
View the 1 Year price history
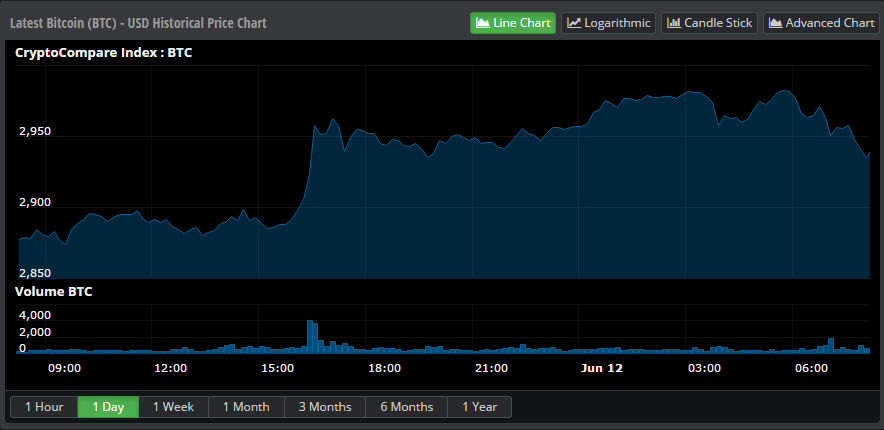tap(479, 407)
